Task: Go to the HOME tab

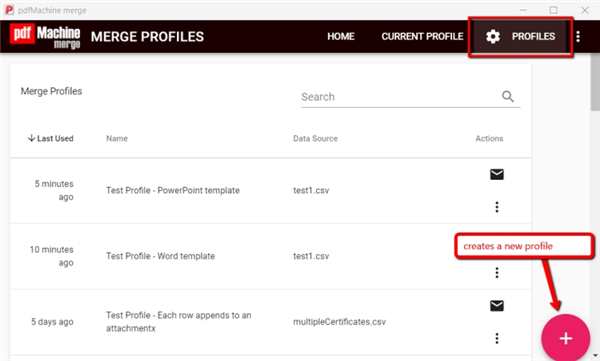Action: click(x=341, y=36)
